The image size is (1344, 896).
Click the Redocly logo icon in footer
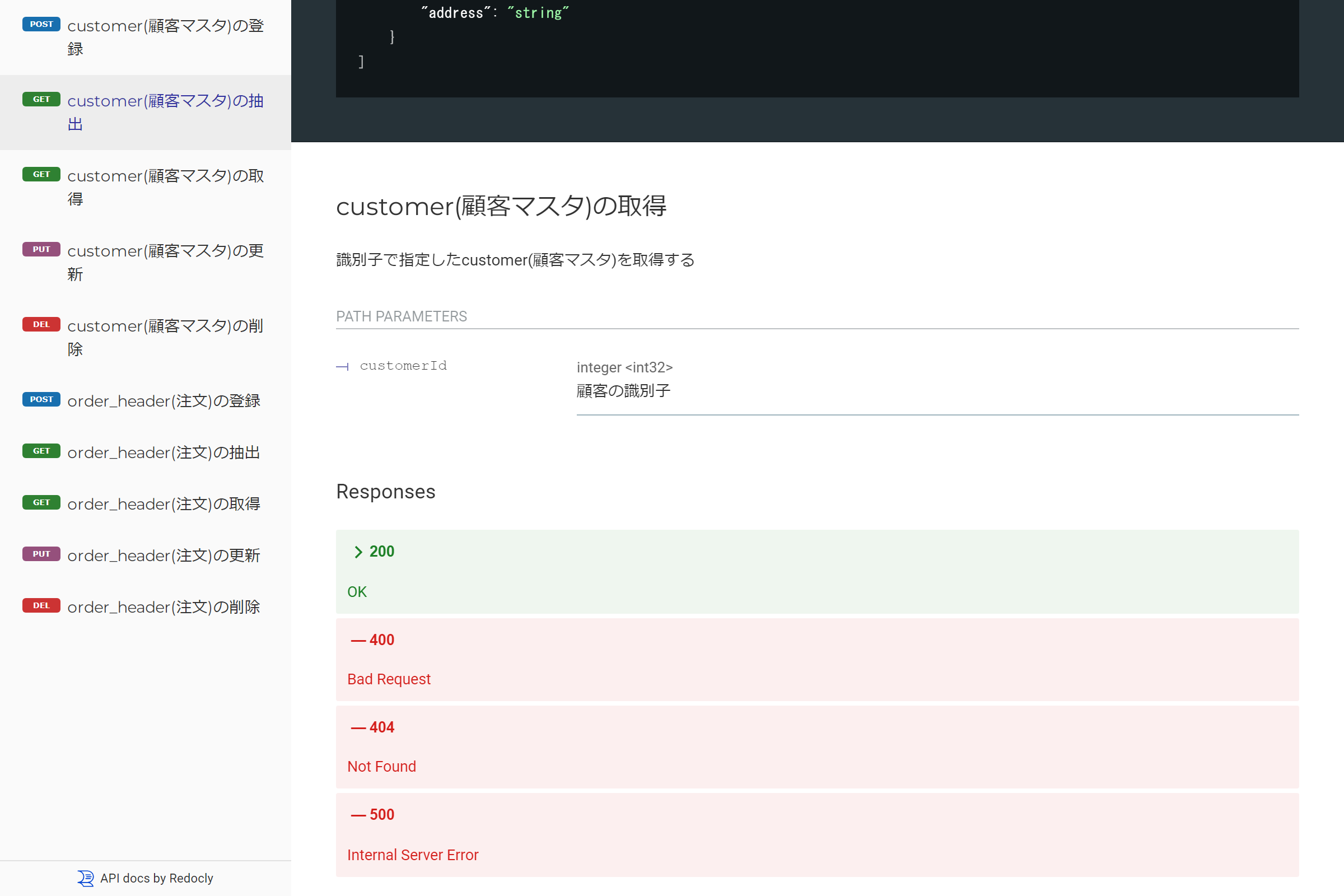tap(86, 878)
